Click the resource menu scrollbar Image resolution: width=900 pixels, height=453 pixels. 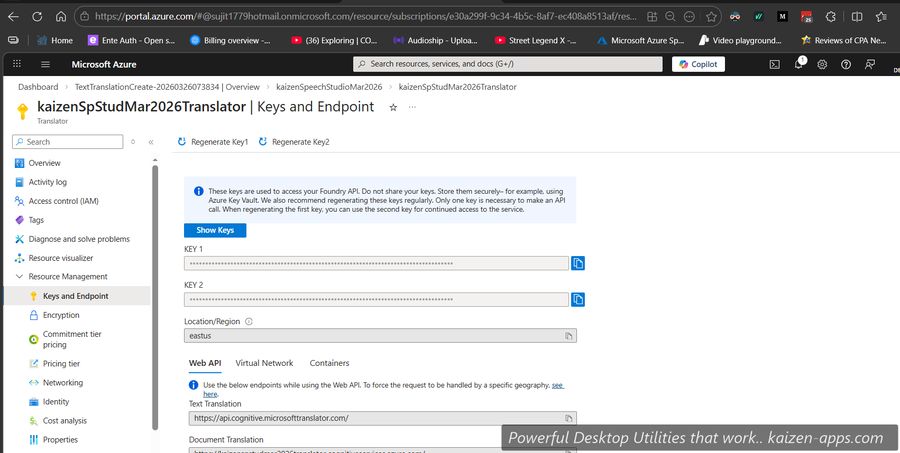[x=155, y=297]
